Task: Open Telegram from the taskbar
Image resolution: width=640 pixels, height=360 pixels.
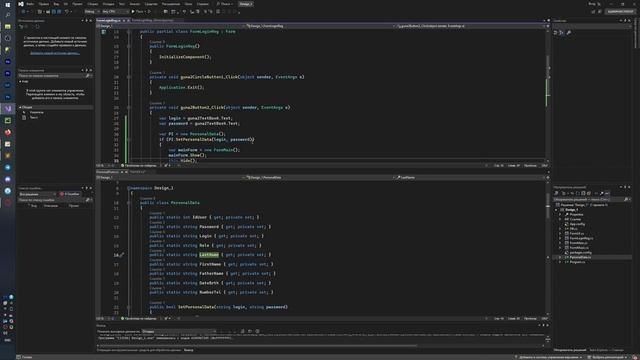Action: [x=8, y=167]
